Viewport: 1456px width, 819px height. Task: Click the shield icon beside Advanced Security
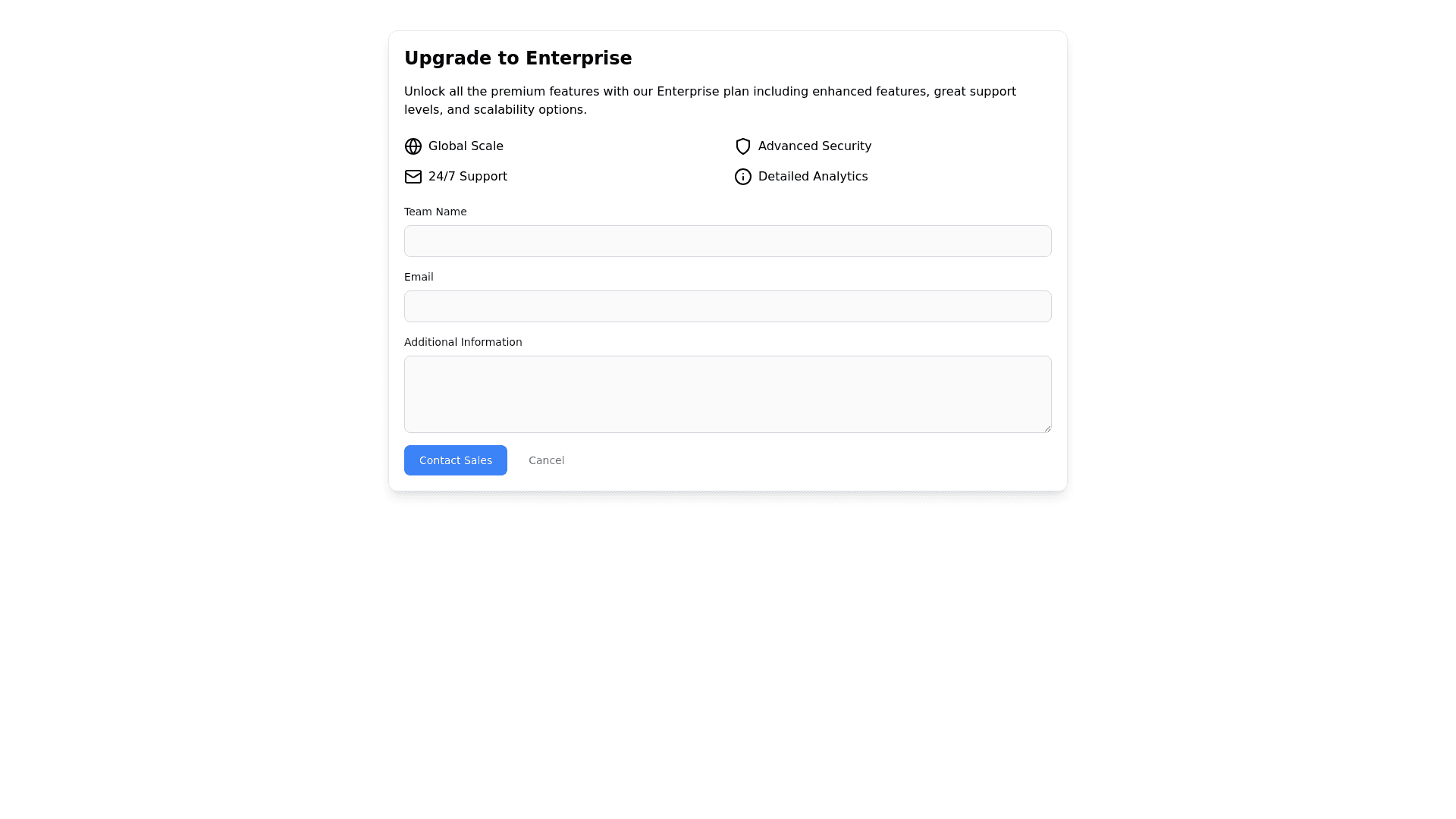[x=743, y=146]
